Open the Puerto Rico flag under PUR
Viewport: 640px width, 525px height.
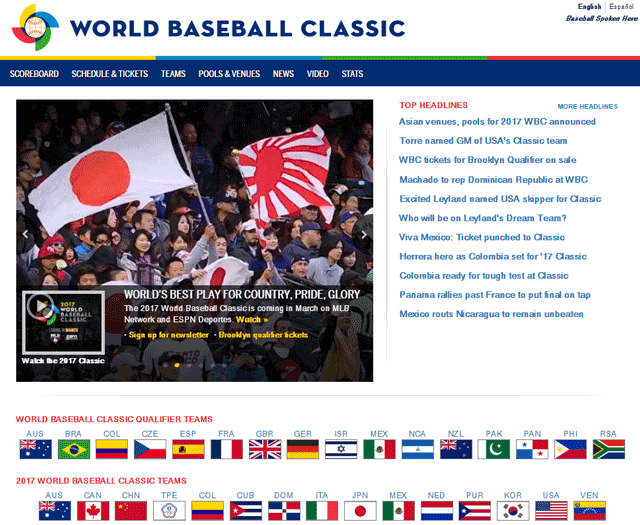[475, 511]
